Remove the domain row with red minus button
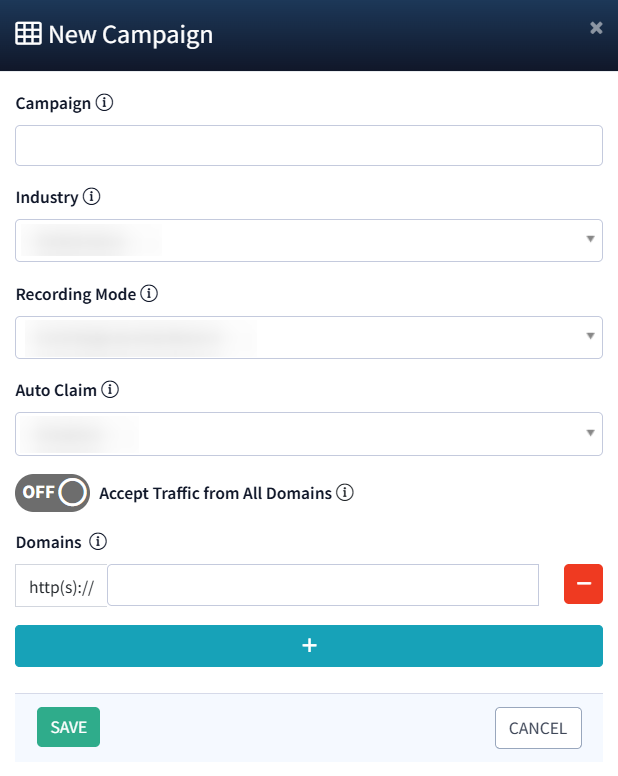Screen dimensions: 618x776 583,584
